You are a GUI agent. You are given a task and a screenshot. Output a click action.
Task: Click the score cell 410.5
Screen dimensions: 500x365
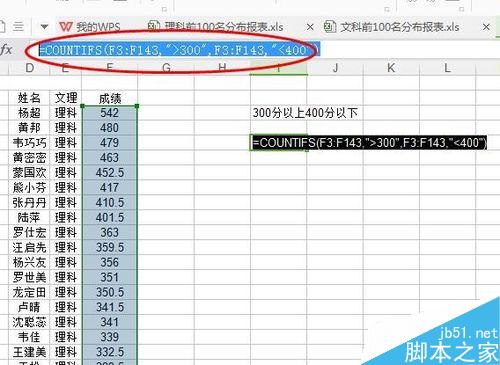[x=110, y=203]
